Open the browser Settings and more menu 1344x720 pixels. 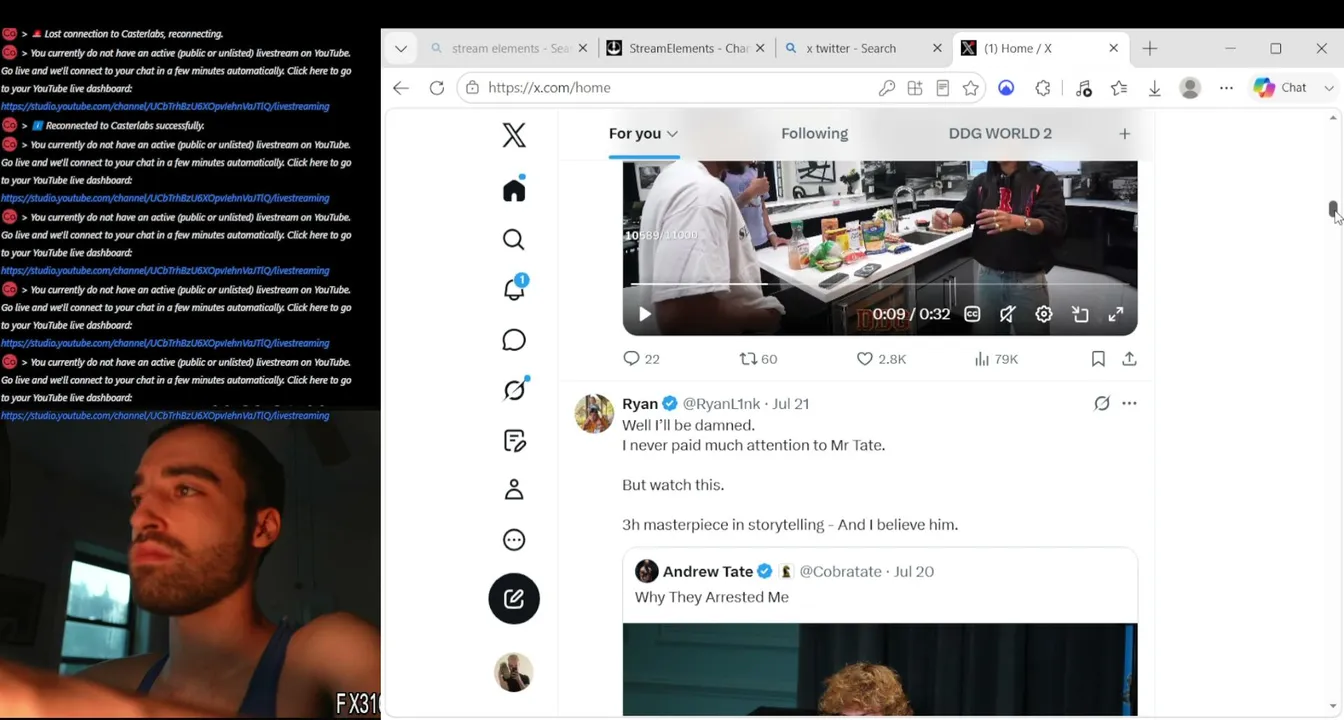1226,88
